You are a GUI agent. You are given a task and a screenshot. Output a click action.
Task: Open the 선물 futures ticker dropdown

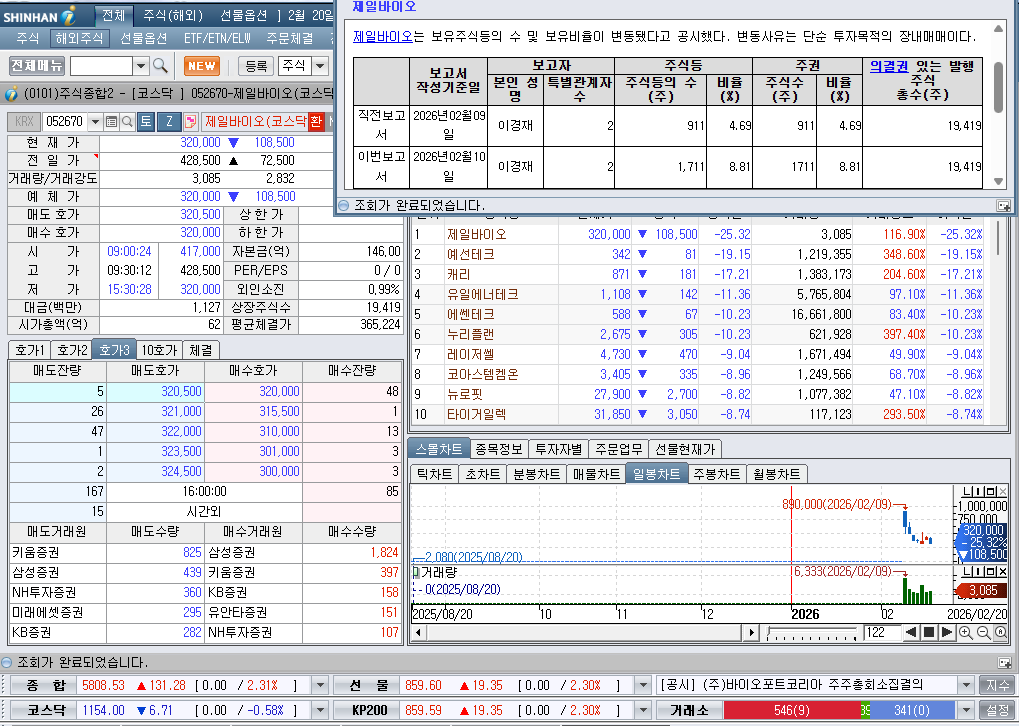point(642,685)
